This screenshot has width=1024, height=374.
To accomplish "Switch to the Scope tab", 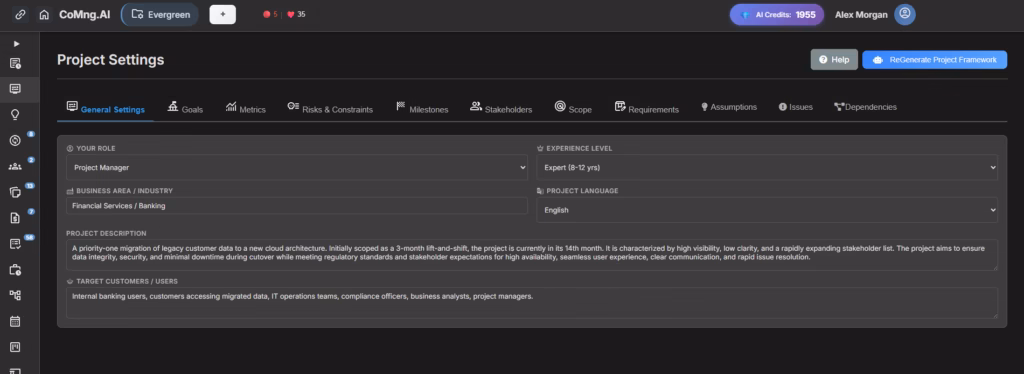I will click(x=573, y=108).
